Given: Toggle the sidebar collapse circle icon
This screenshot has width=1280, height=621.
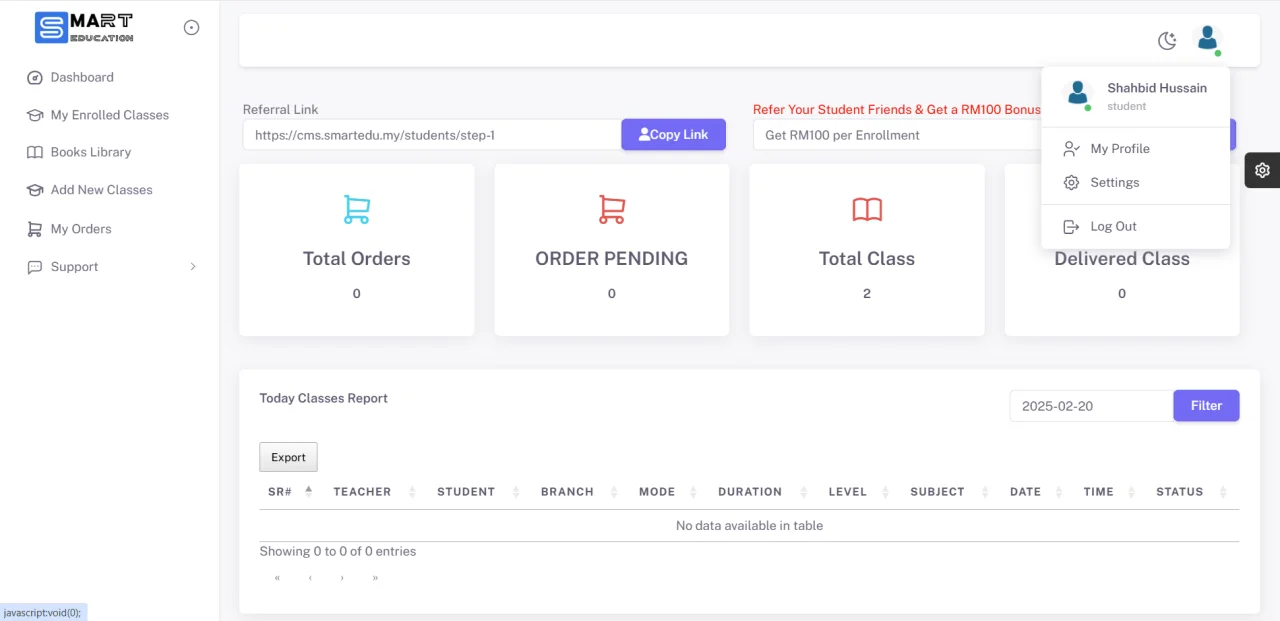Looking at the screenshot, I should (x=192, y=28).
